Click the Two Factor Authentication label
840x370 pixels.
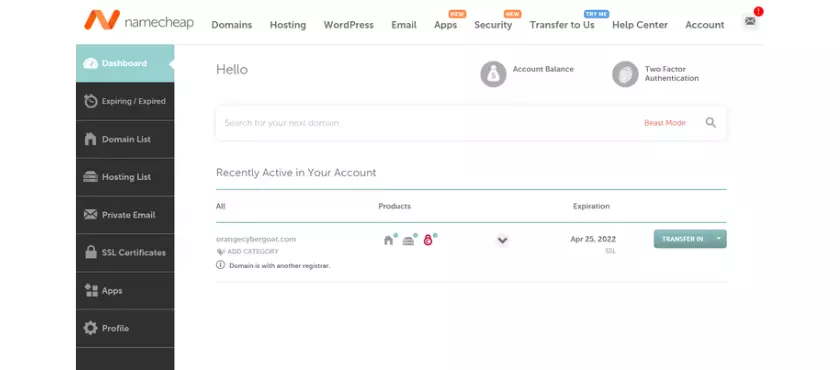[672, 73]
